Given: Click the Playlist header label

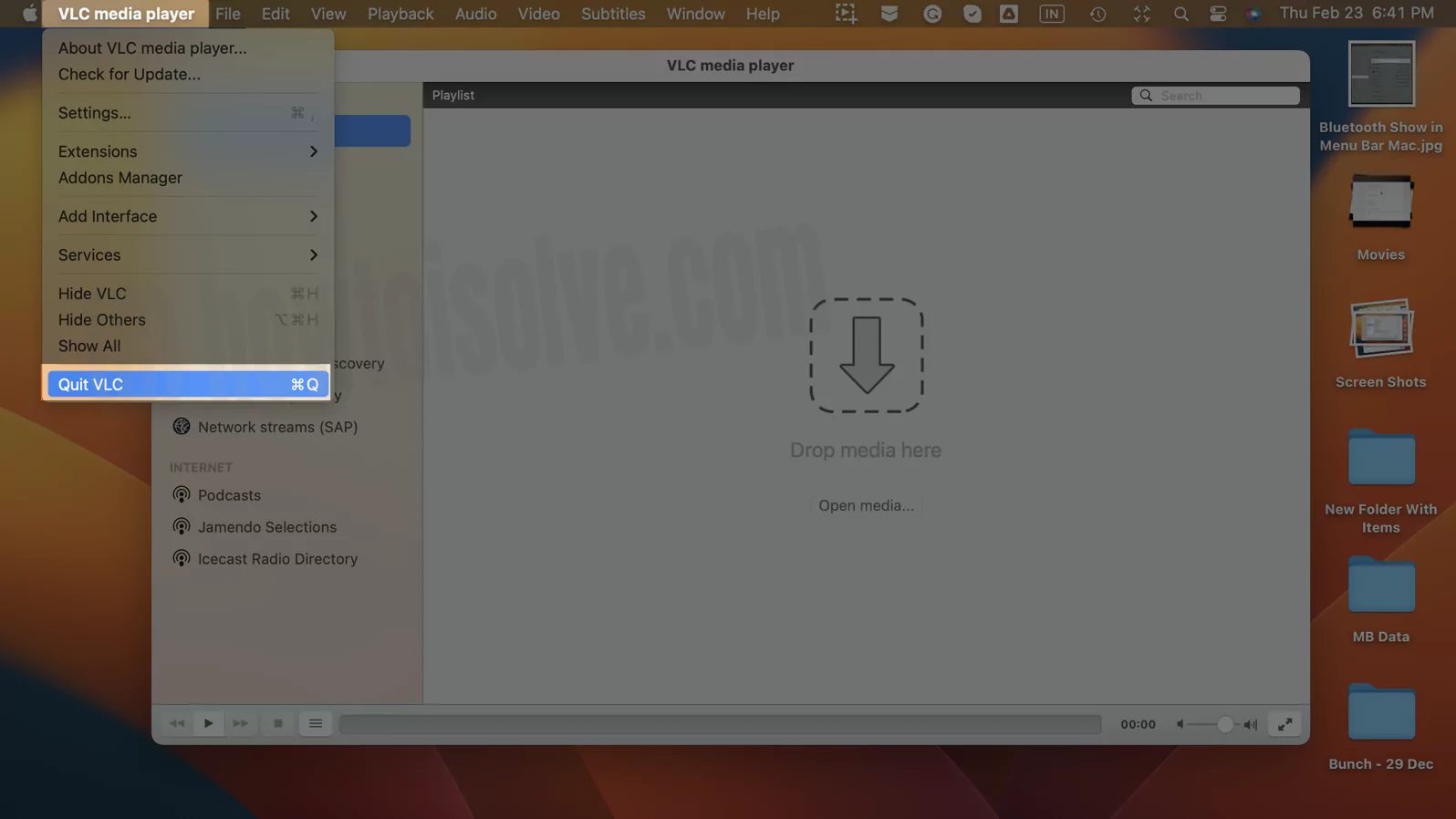Looking at the screenshot, I should click(453, 95).
